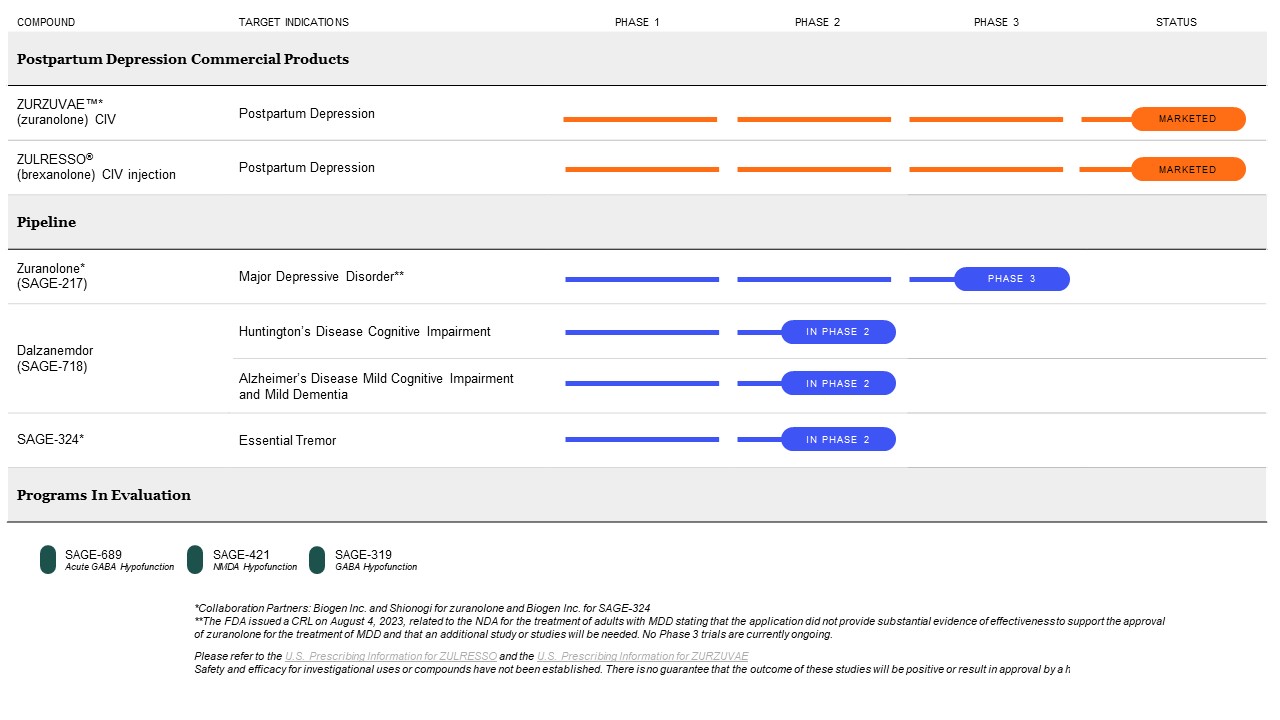Screen dimensions: 1280x720
Task: Click the ZURZUVAE Marketed status badge
Action: (x=1188, y=119)
